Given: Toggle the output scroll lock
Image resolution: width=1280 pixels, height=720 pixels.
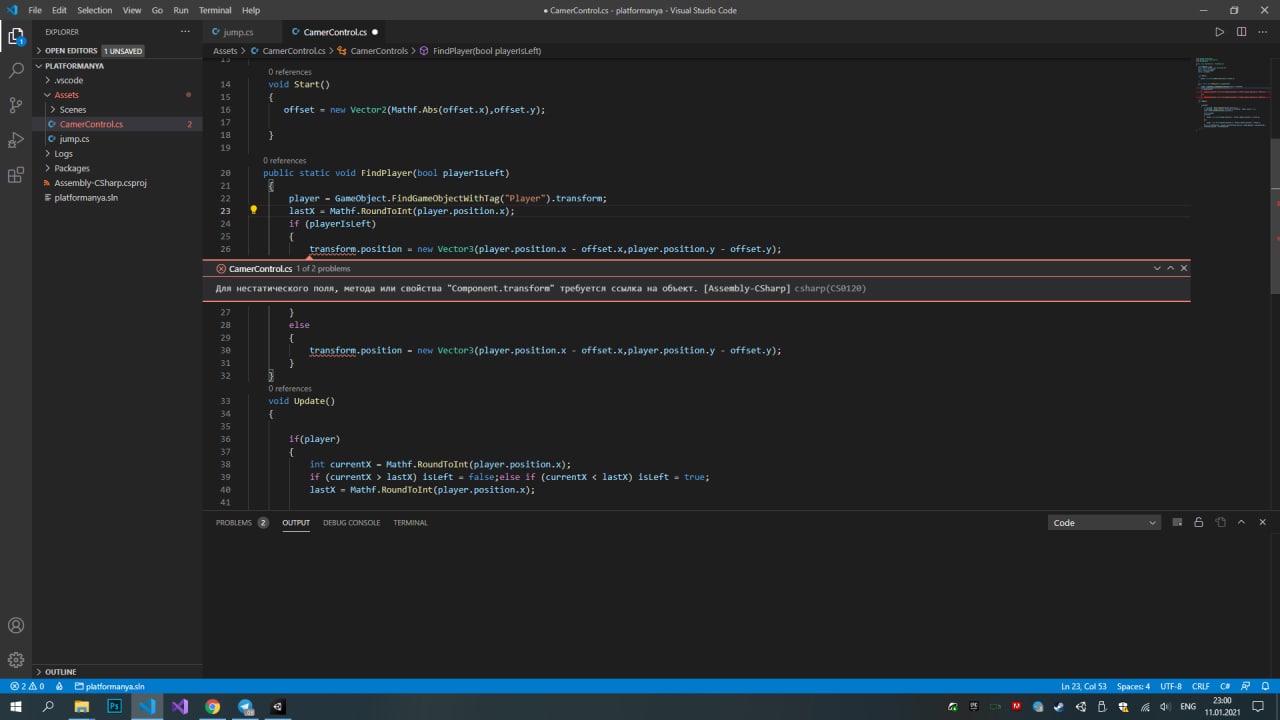Looking at the screenshot, I should pos(1198,523).
